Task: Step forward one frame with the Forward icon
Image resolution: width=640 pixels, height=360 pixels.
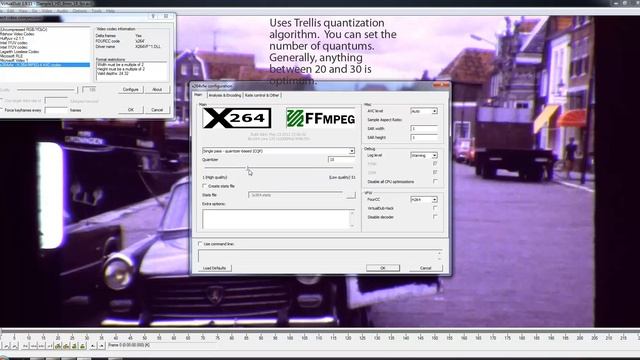Action: pyautogui.click(x=41, y=346)
